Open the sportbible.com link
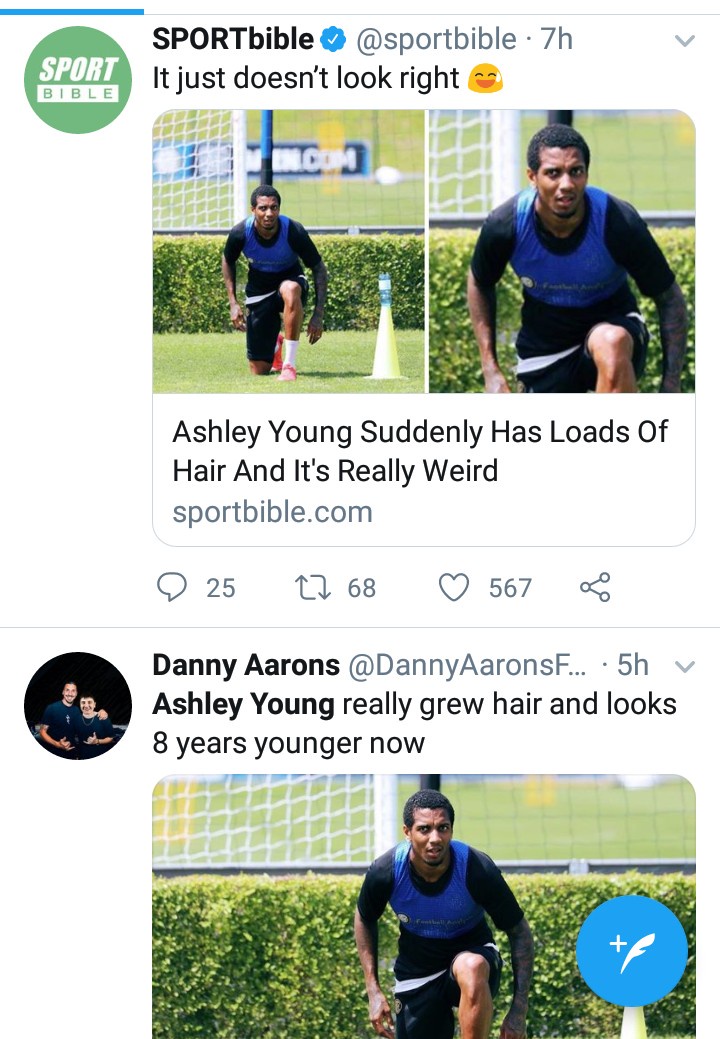This screenshot has width=720, height=1039. click(x=272, y=512)
